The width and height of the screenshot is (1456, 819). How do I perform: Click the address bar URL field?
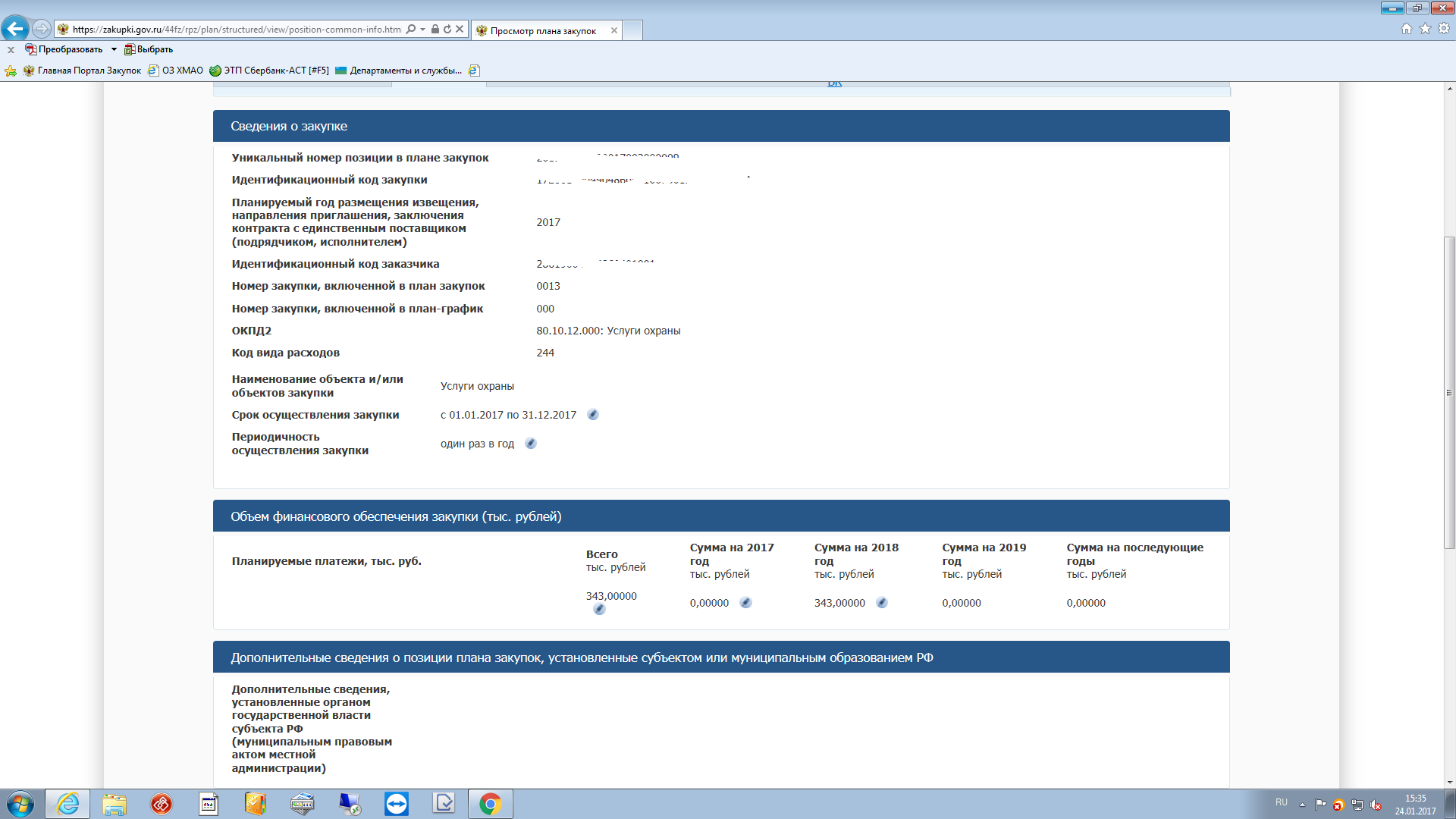click(235, 29)
